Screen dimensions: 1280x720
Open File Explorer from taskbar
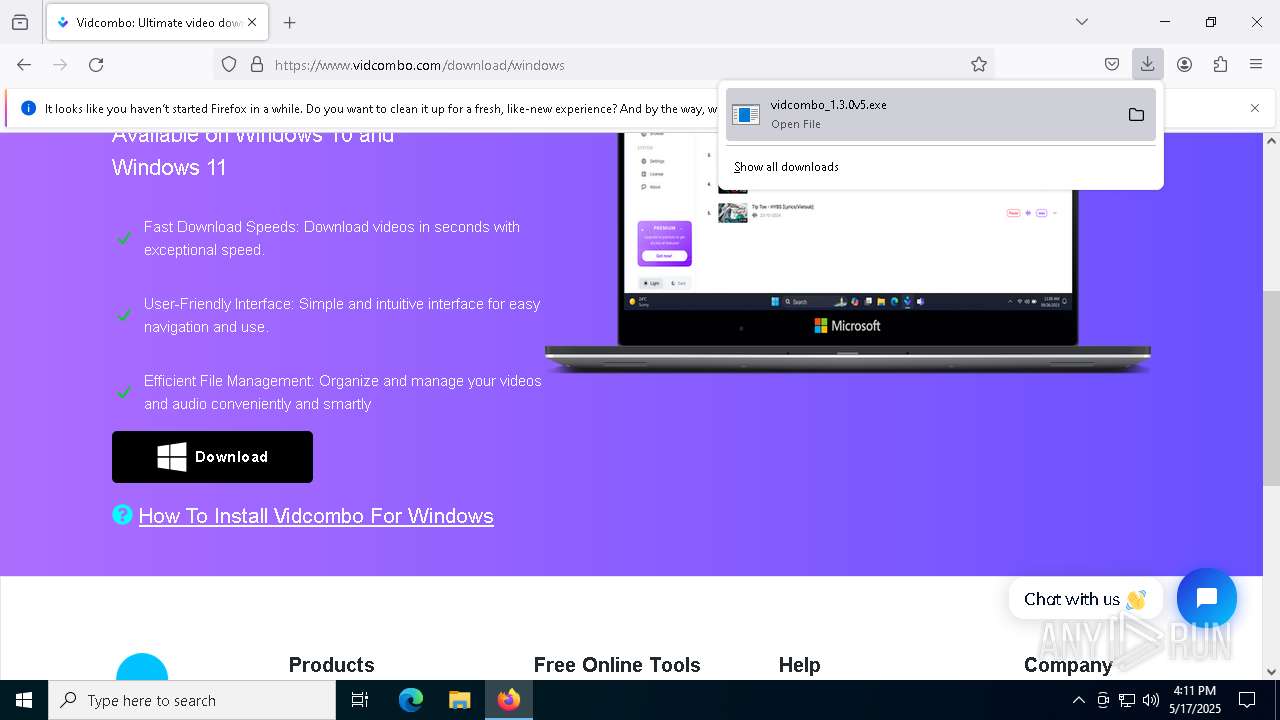(459, 700)
